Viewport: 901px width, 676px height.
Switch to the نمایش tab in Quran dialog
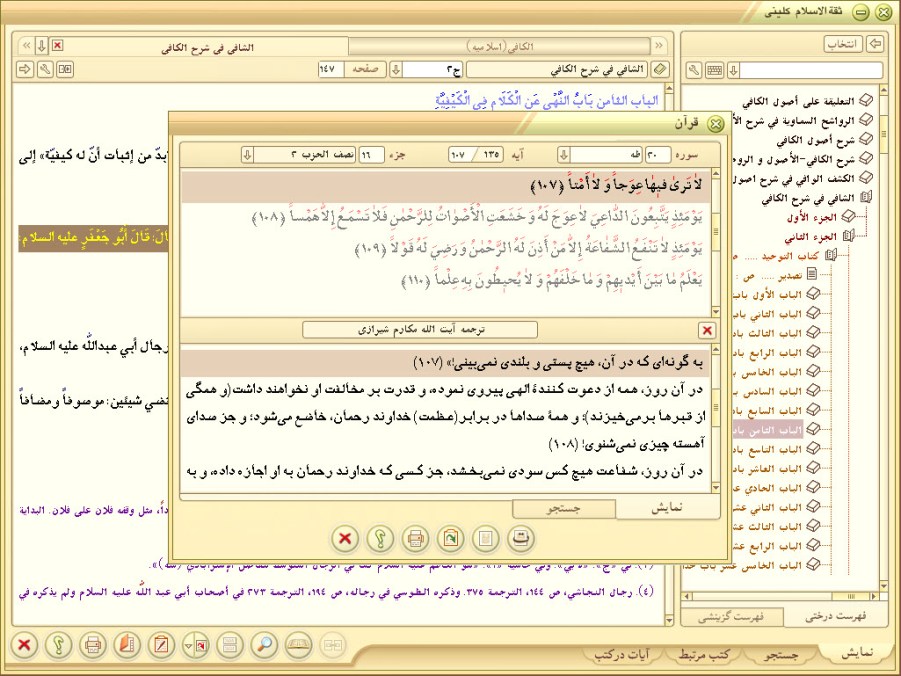[667, 508]
